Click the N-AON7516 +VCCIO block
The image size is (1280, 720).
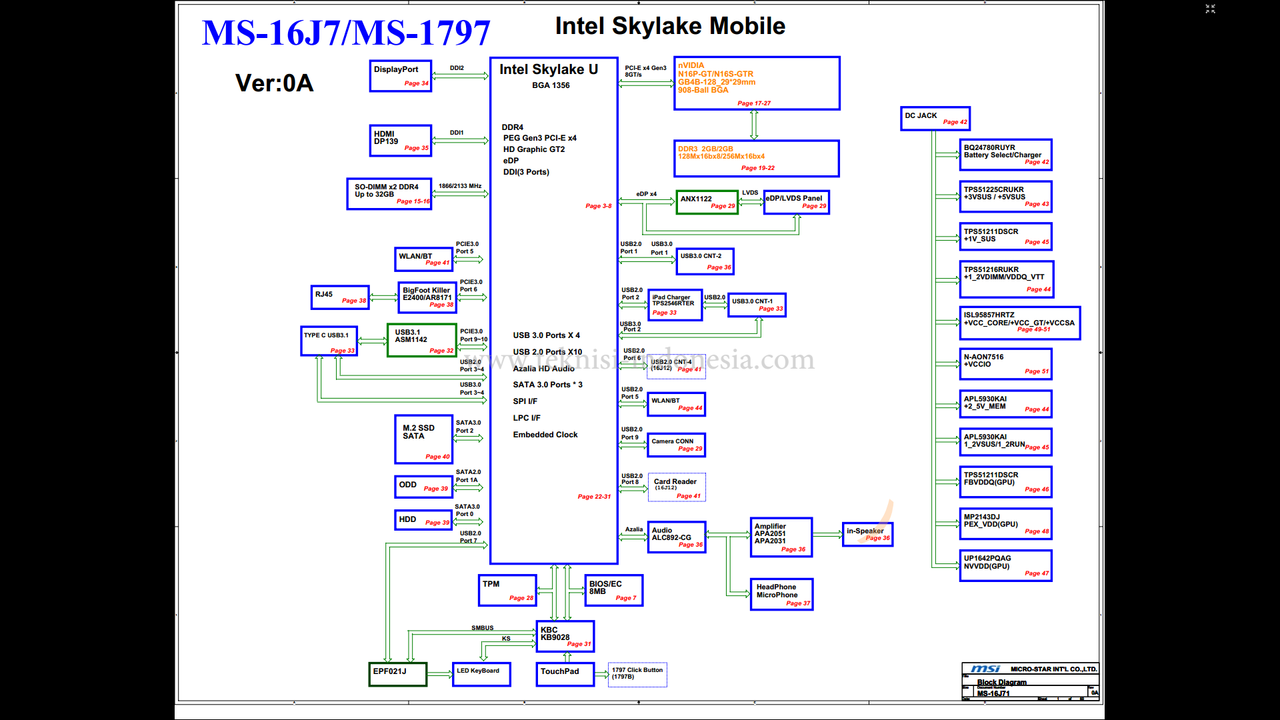1006,364
